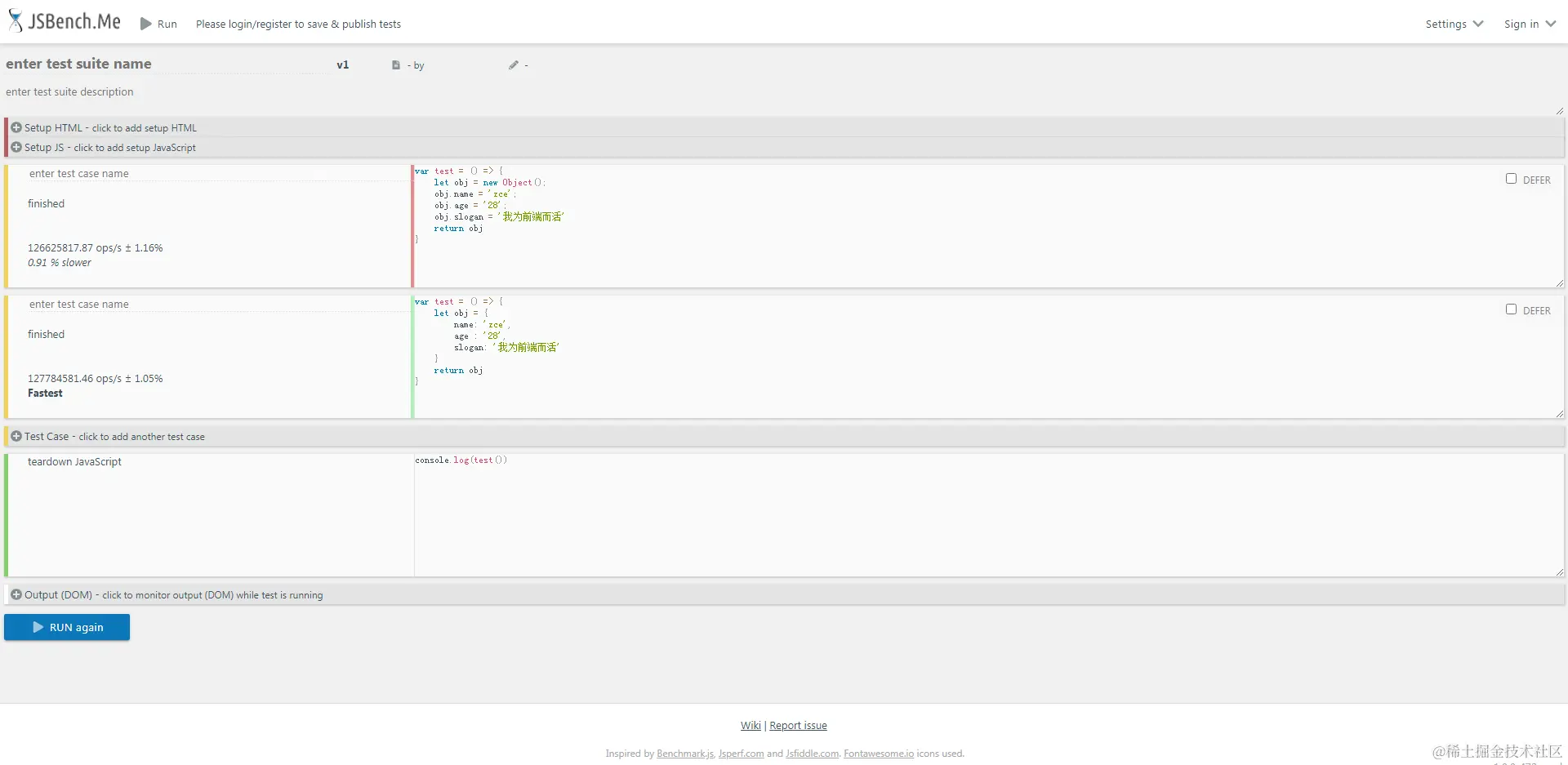This screenshot has height=765, width=1568.
Task: Open the Jsperf.com link
Action: click(741, 754)
